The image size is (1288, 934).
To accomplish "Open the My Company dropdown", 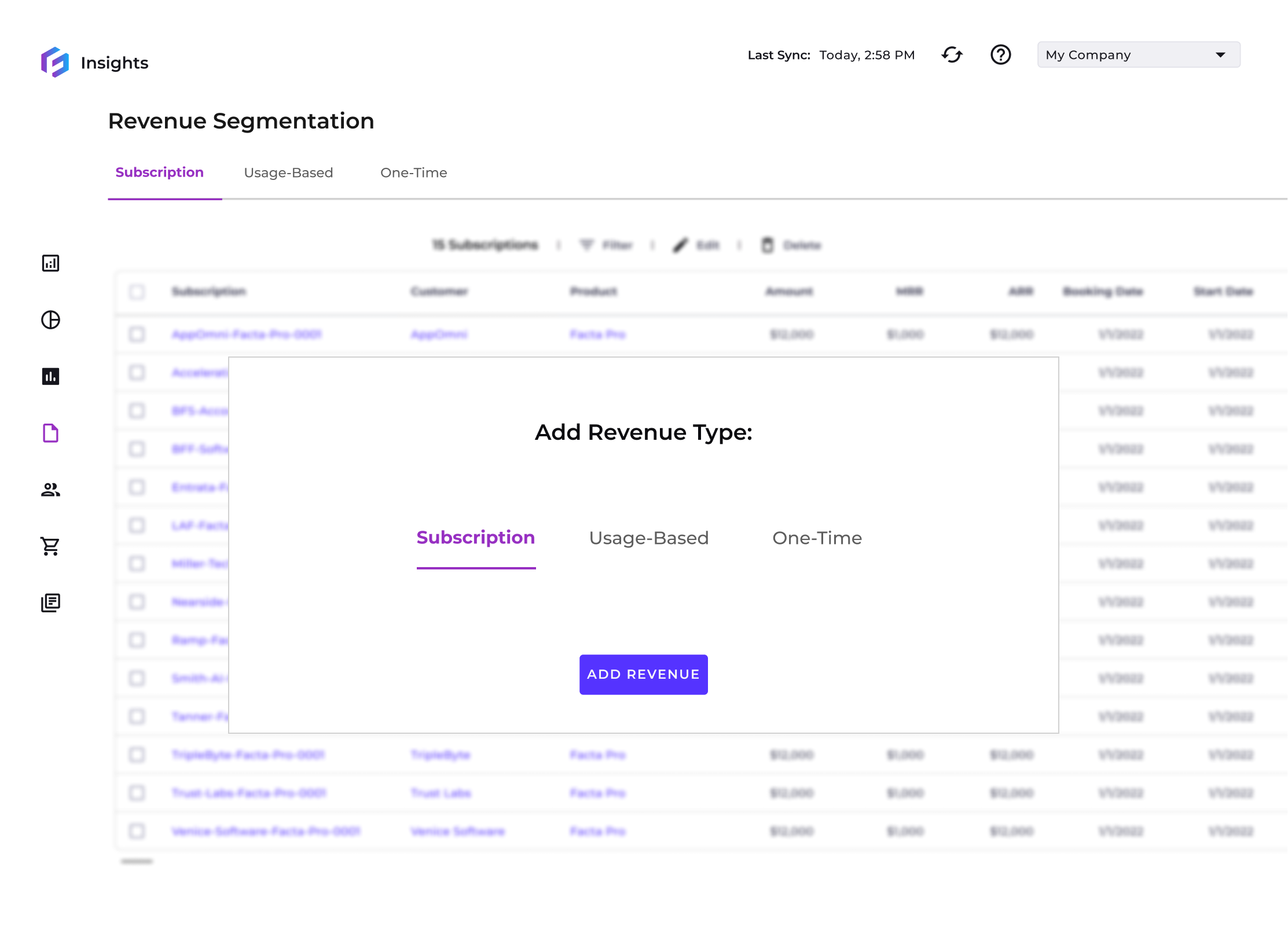I will (1138, 54).
